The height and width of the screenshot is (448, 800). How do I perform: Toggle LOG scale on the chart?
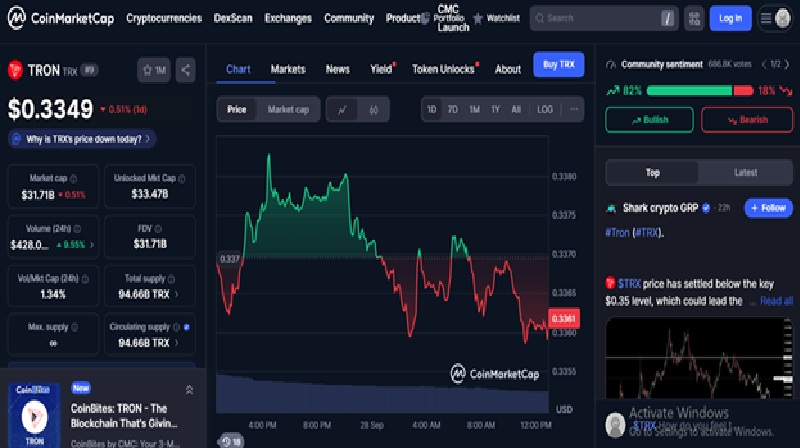[545, 109]
